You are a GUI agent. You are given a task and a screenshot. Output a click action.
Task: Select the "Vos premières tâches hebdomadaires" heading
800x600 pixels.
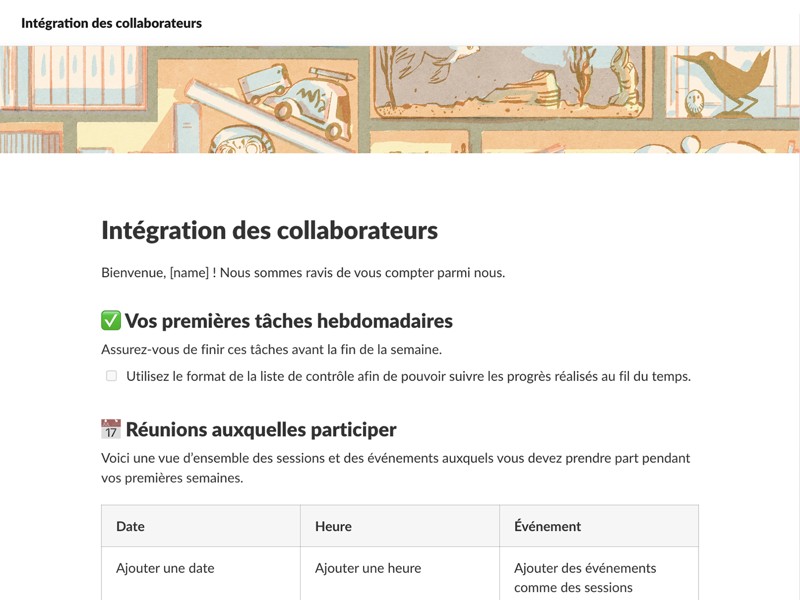coord(288,321)
